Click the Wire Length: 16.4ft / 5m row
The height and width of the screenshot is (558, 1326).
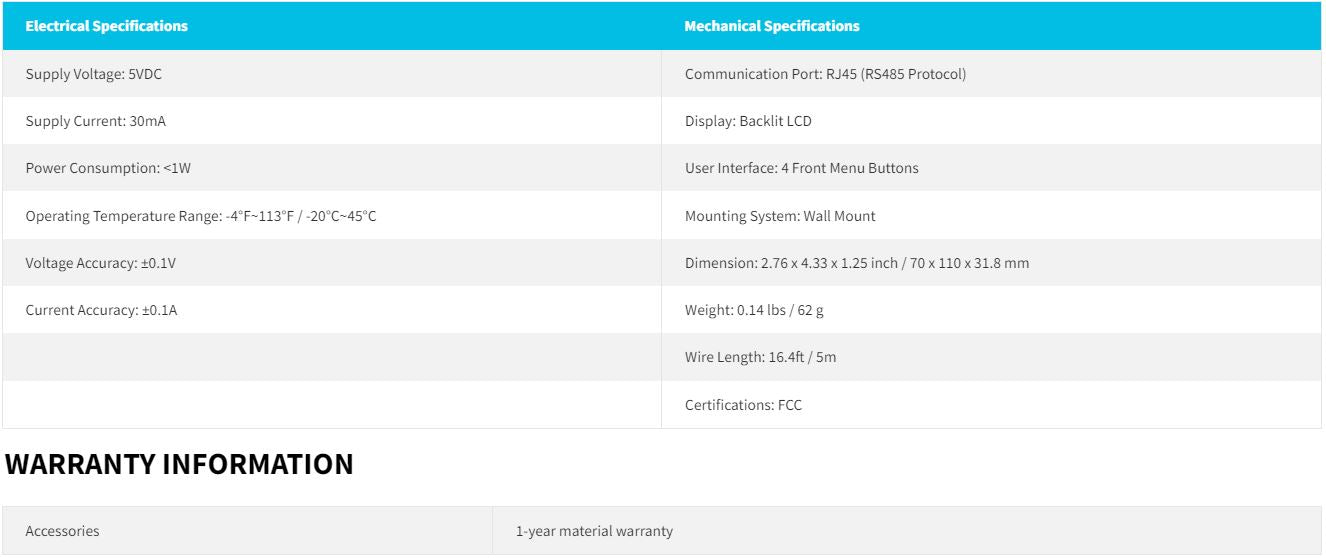[991, 357]
